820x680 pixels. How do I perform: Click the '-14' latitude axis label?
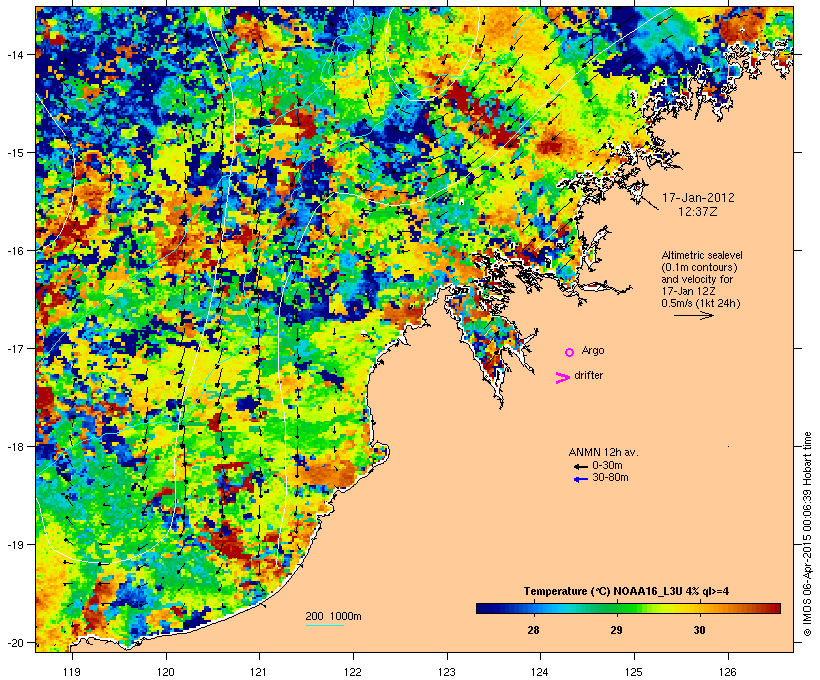pos(13,54)
